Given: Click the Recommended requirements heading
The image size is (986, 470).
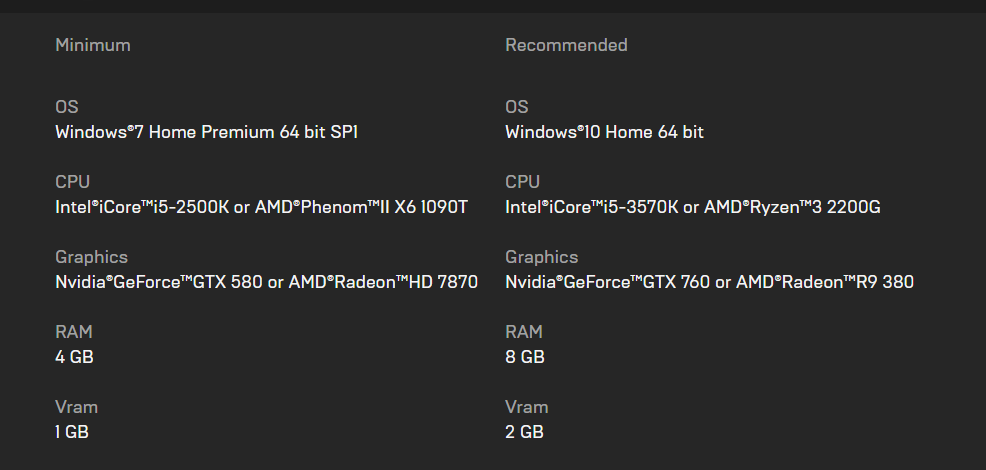Looking at the screenshot, I should (x=566, y=45).
